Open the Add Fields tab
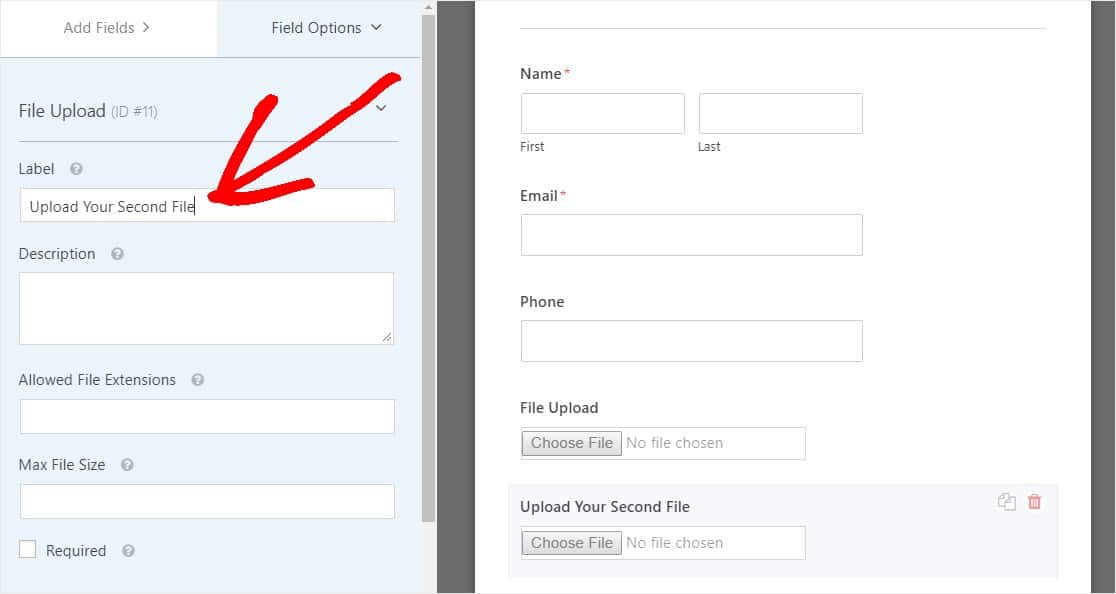This screenshot has width=1116, height=594. (107, 28)
